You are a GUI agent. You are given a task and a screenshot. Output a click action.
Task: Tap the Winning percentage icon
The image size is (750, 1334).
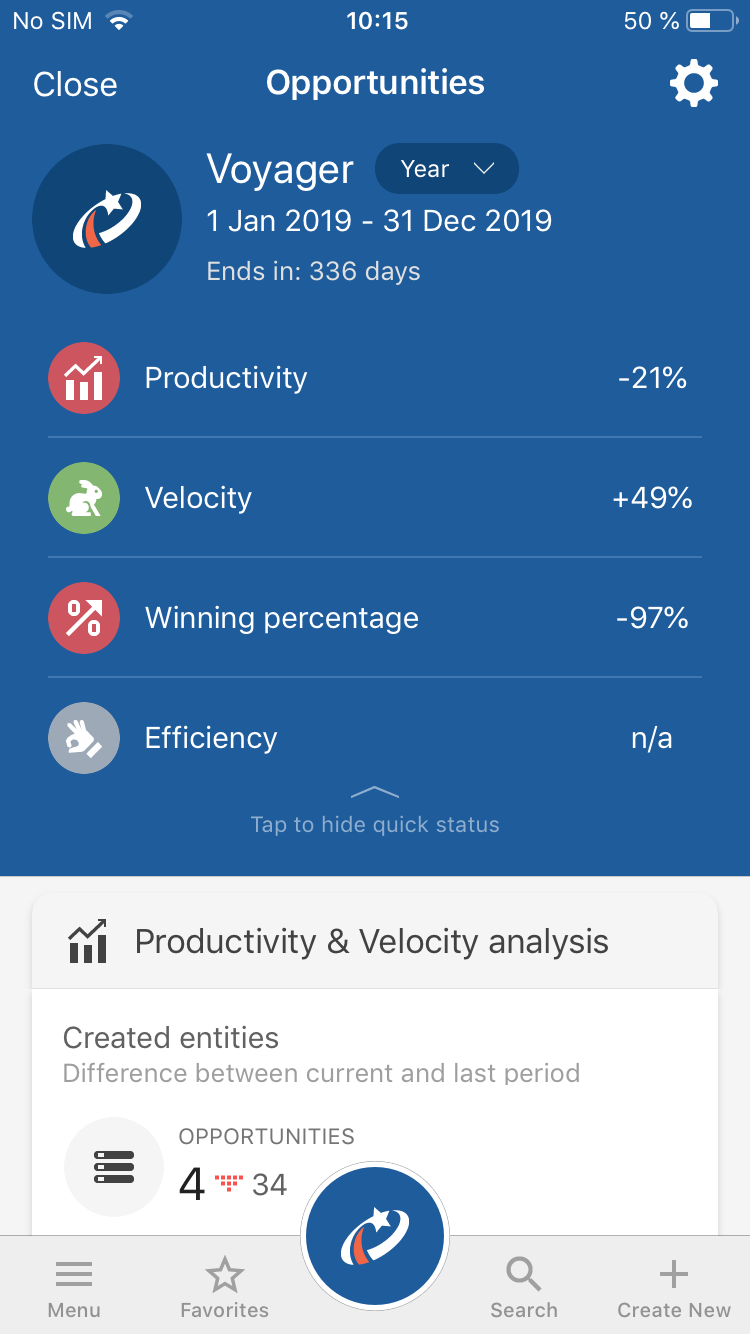tap(84, 618)
